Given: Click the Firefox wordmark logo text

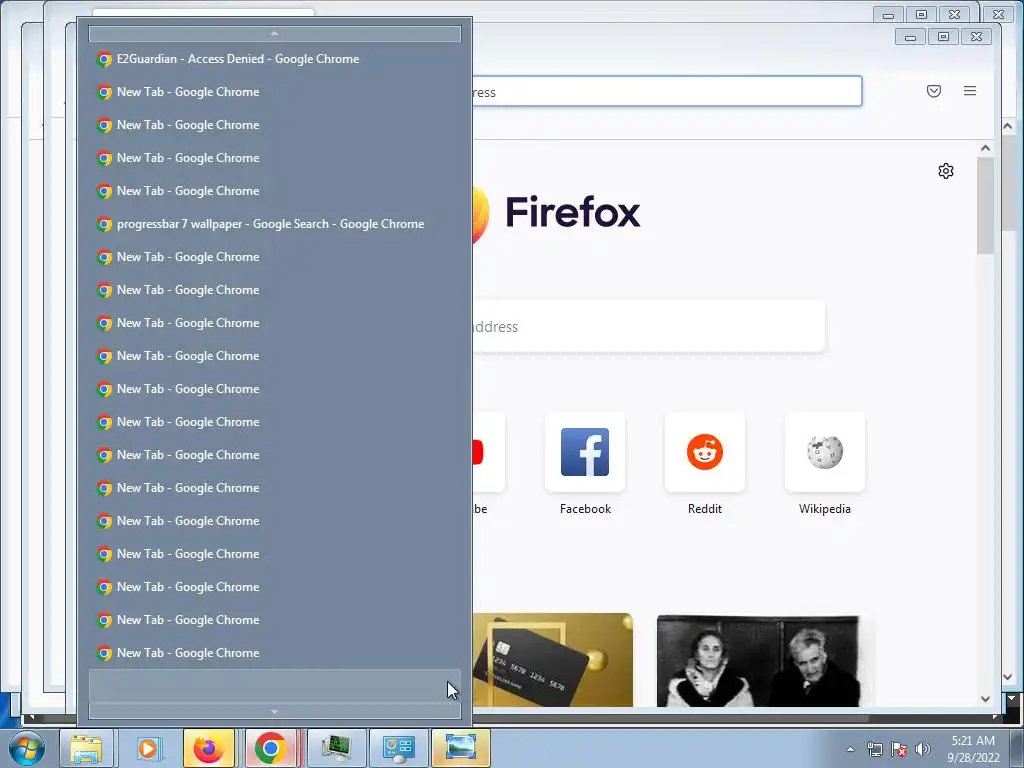Looking at the screenshot, I should point(573,212).
